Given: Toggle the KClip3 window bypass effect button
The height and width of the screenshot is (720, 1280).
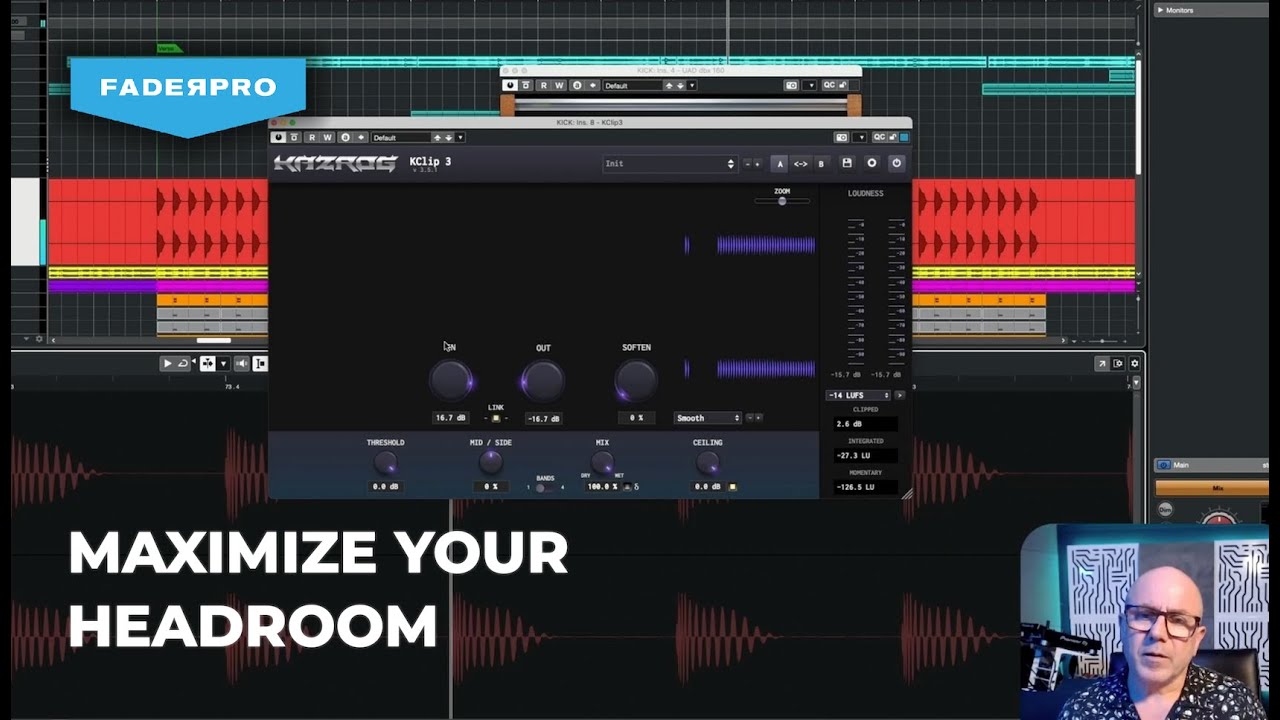Looking at the screenshot, I should (x=295, y=137).
